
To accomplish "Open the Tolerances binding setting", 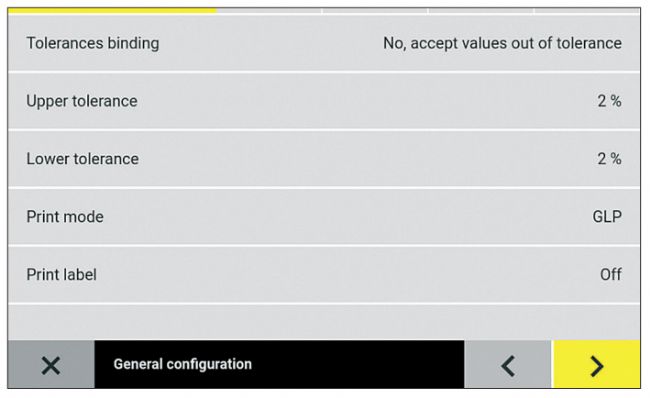I will [324, 43].
